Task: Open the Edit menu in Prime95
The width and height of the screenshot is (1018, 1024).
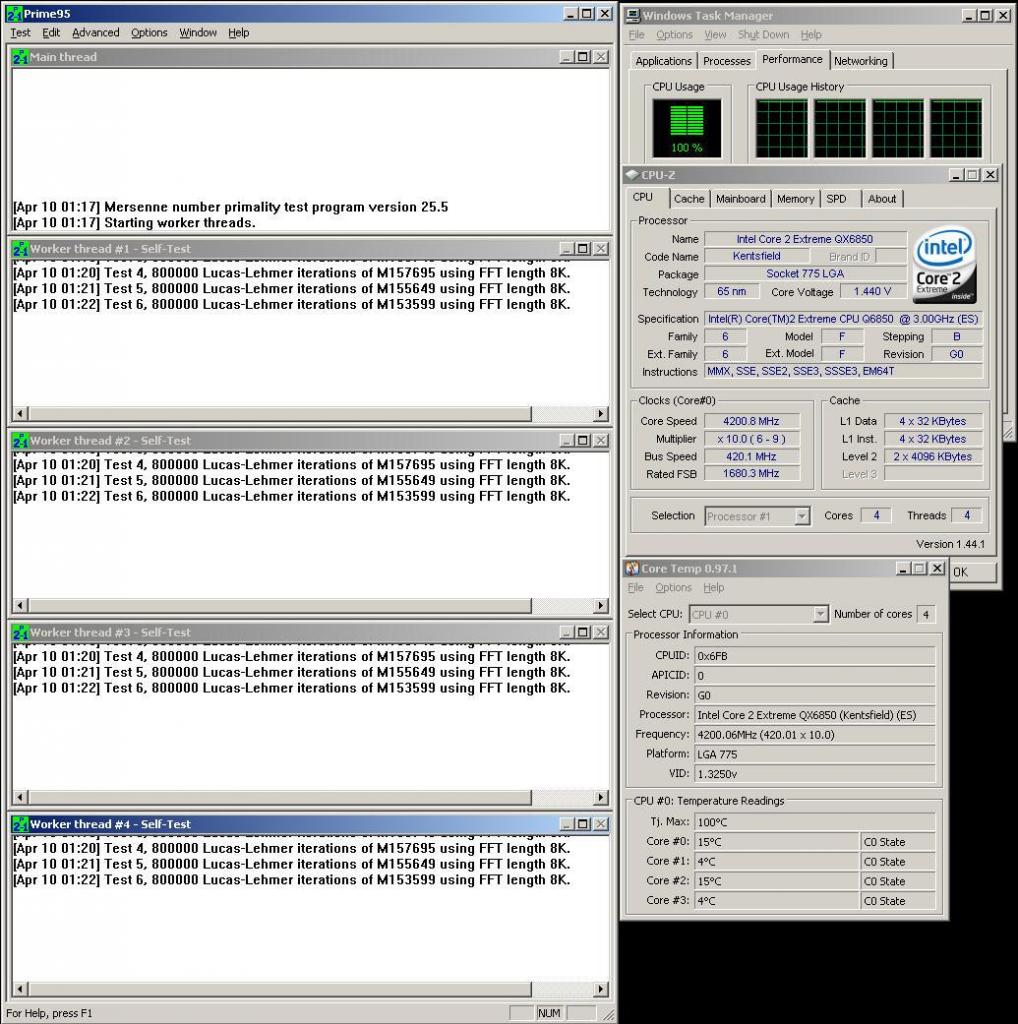Action: coord(51,33)
